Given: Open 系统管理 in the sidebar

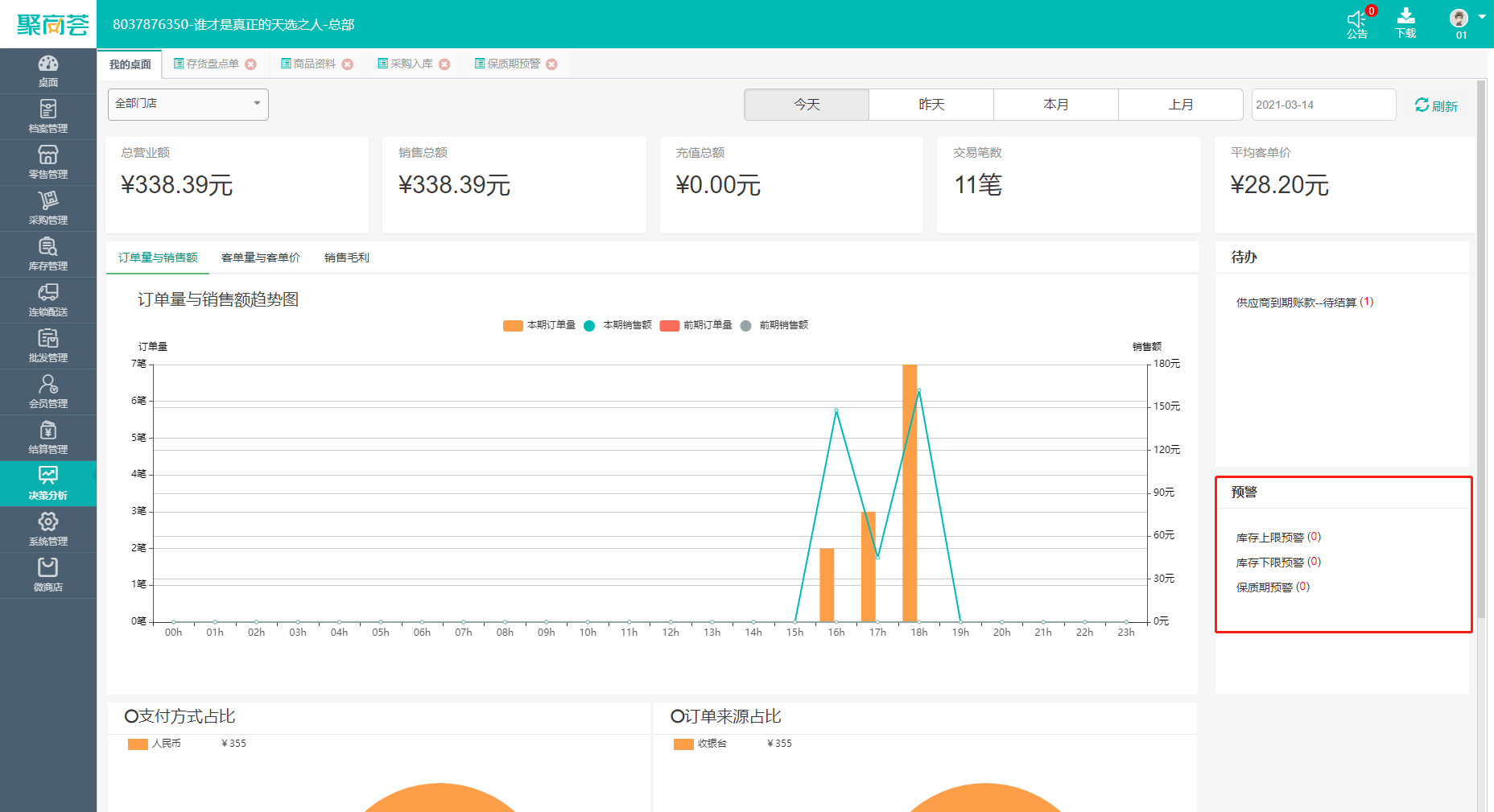Looking at the screenshot, I should point(48,530).
